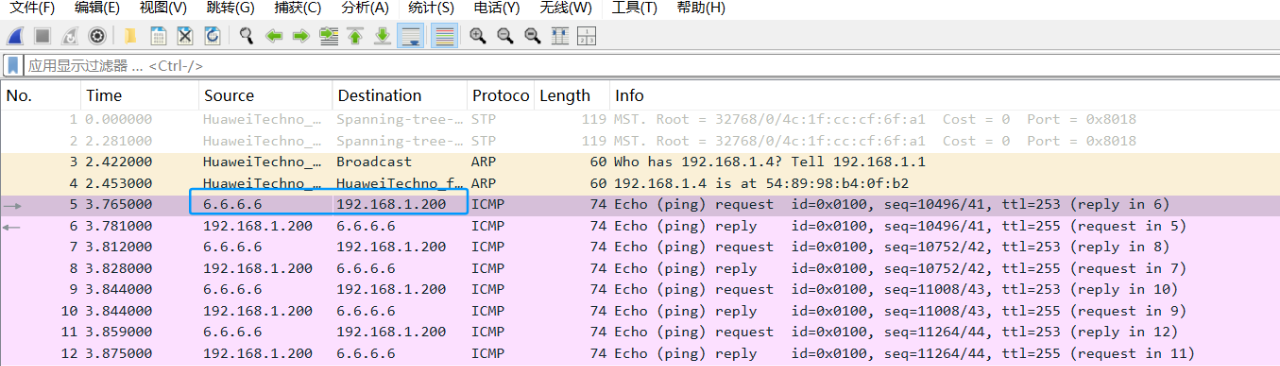This screenshot has width=1280, height=366.
Task: Zoom in the packet list text
Action: point(477,36)
